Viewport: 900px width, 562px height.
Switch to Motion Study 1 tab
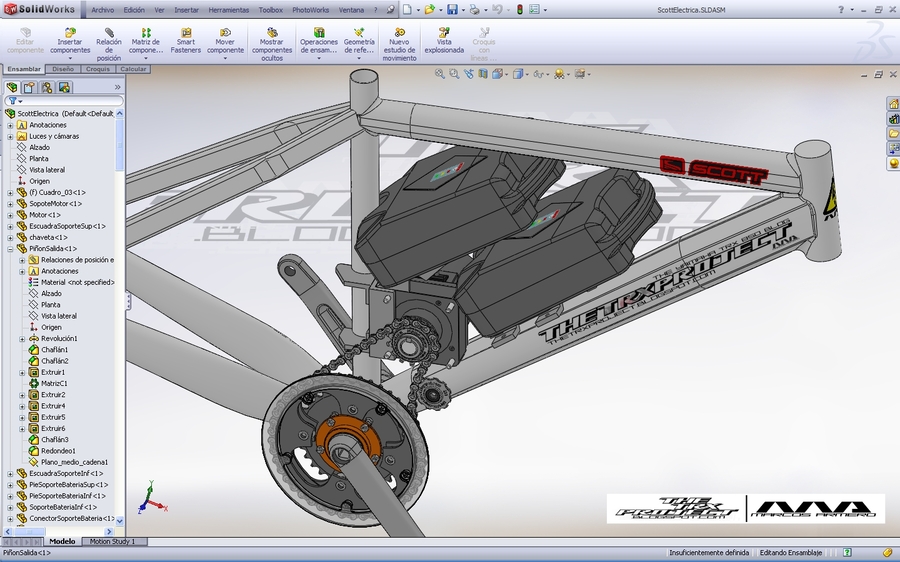[112, 541]
